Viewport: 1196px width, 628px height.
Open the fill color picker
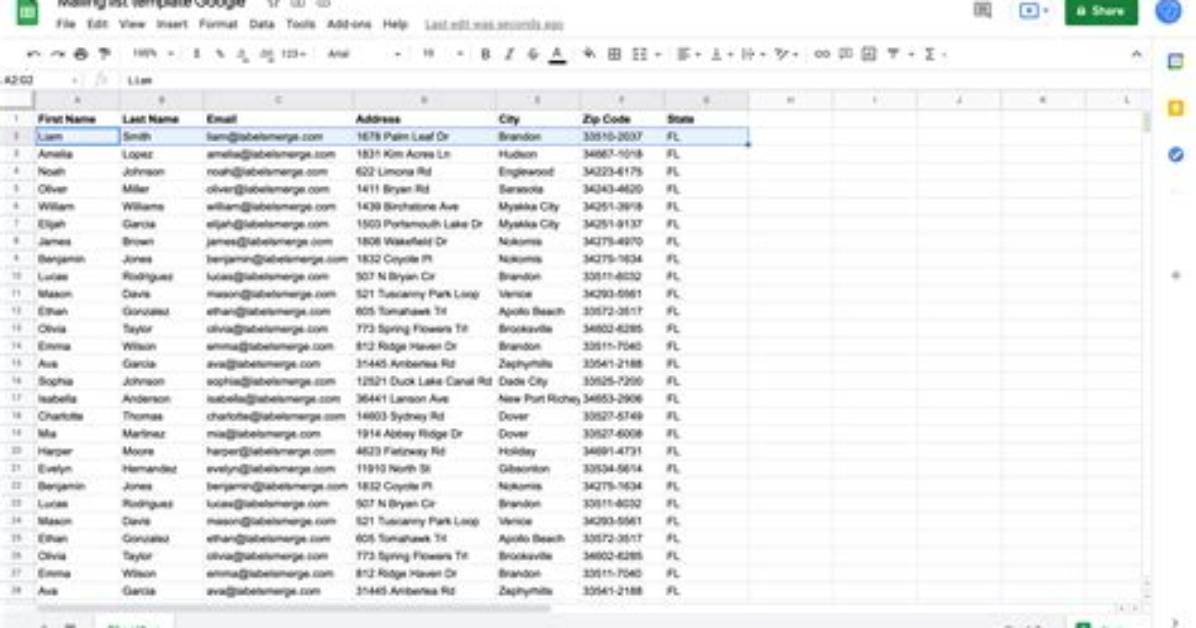tap(589, 54)
